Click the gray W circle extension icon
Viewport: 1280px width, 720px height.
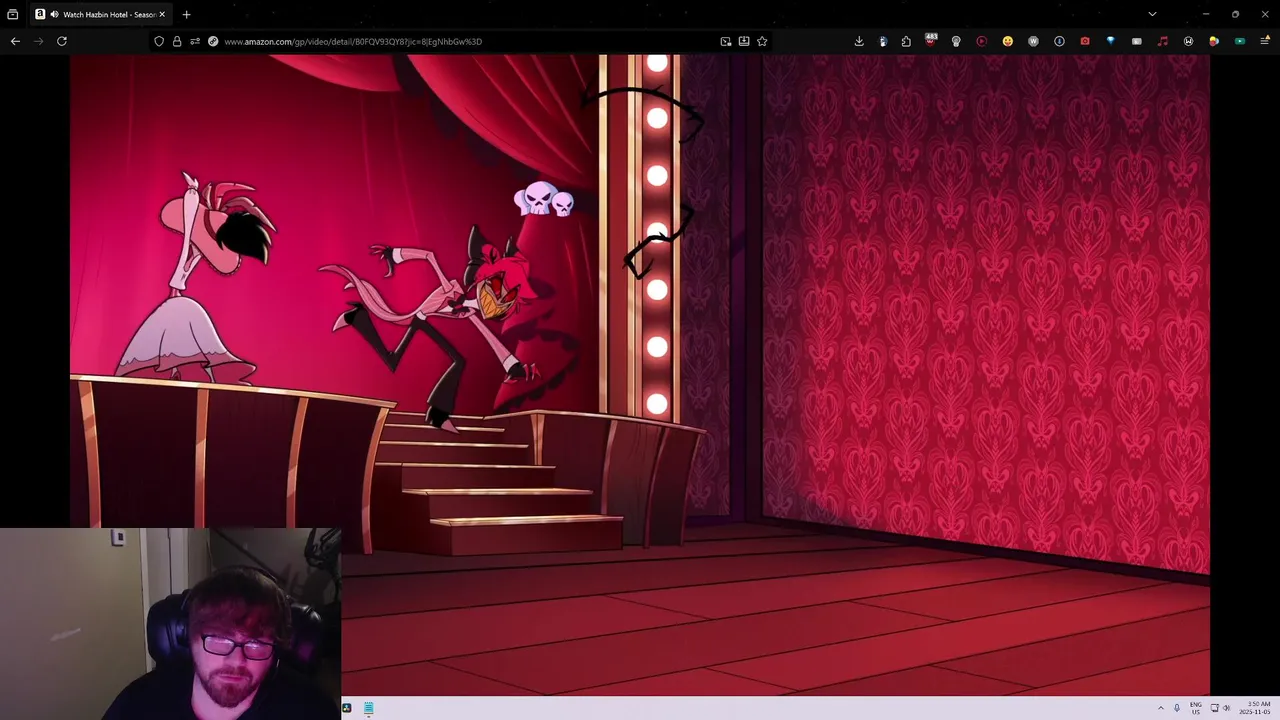(x=1033, y=41)
